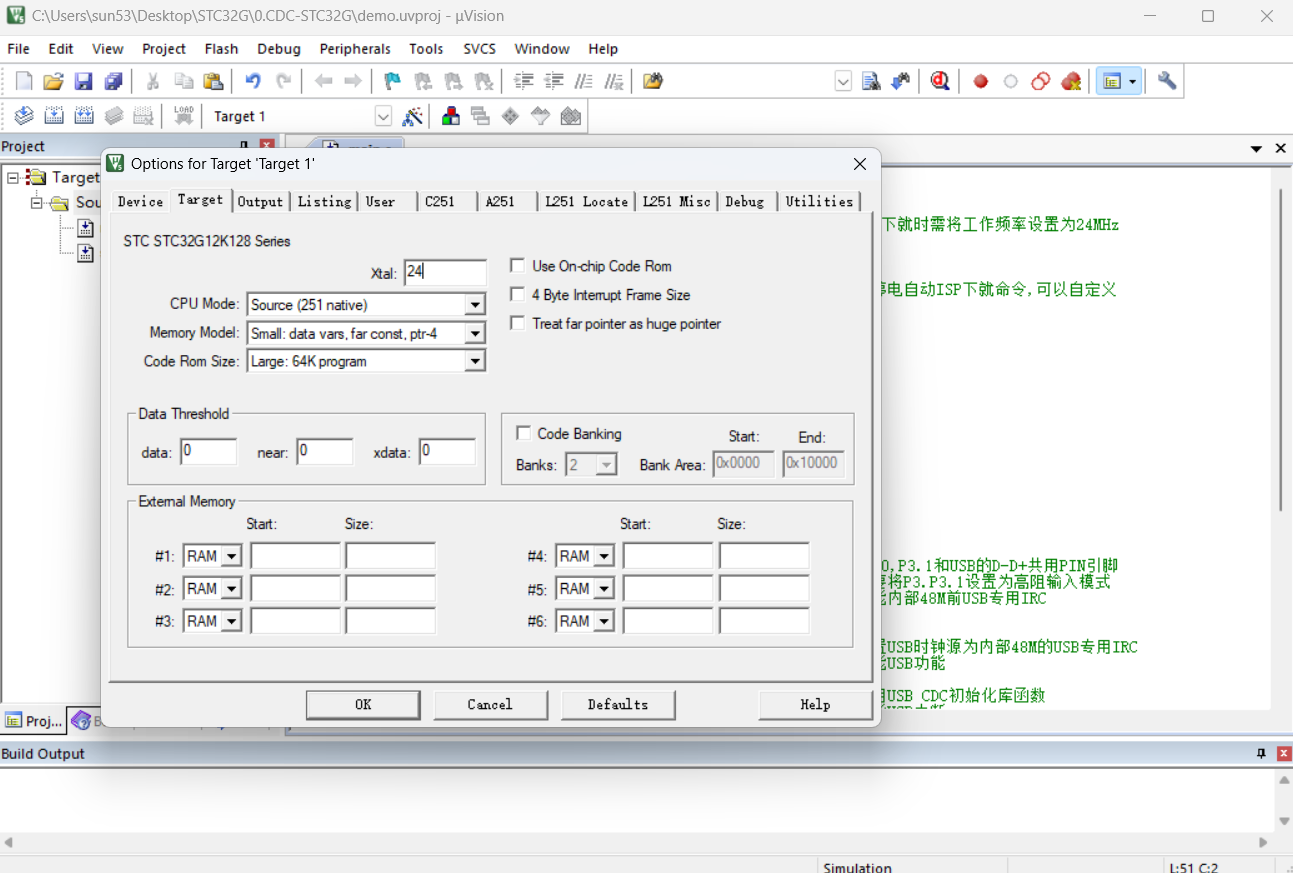Enable Use On-chip Code Rom checkbox
This screenshot has width=1293, height=873.
point(517,266)
